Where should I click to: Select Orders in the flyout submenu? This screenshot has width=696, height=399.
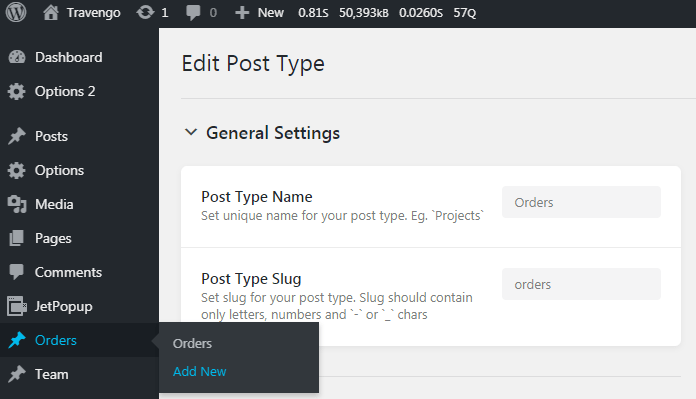point(192,344)
